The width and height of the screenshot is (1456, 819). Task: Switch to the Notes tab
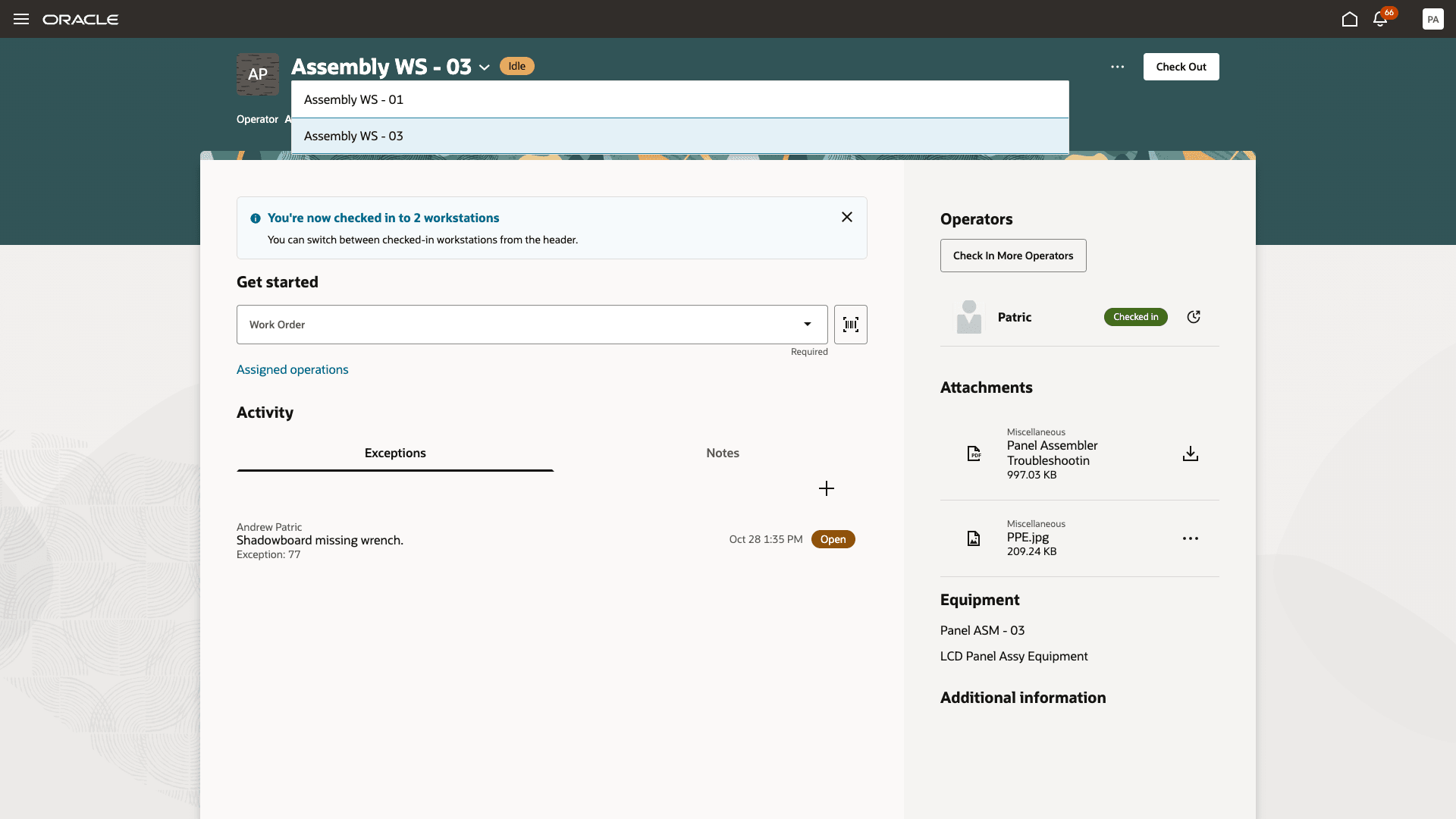[x=722, y=453]
